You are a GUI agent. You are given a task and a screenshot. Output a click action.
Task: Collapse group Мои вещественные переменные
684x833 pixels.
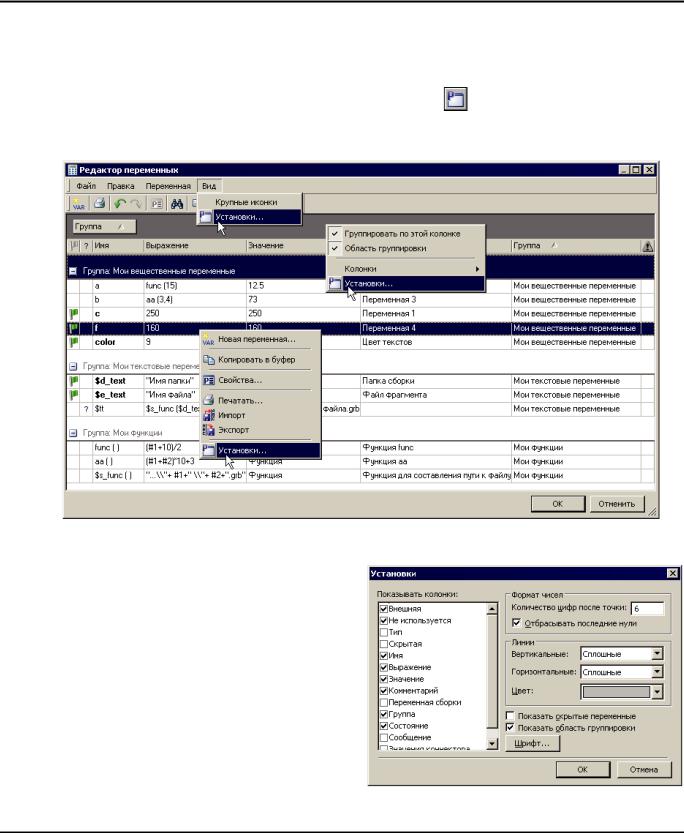pos(73,271)
